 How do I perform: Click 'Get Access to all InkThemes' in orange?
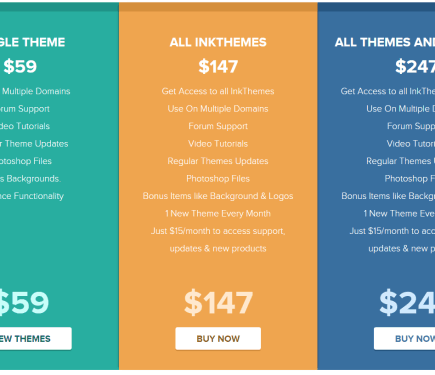click(x=218, y=91)
